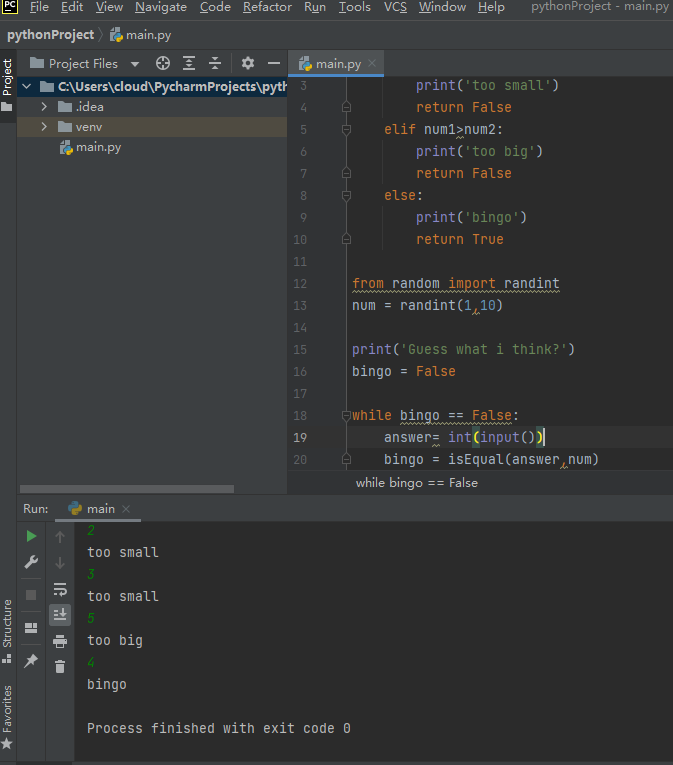
Task: Select main.py in the project tree
Action: [x=98, y=147]
